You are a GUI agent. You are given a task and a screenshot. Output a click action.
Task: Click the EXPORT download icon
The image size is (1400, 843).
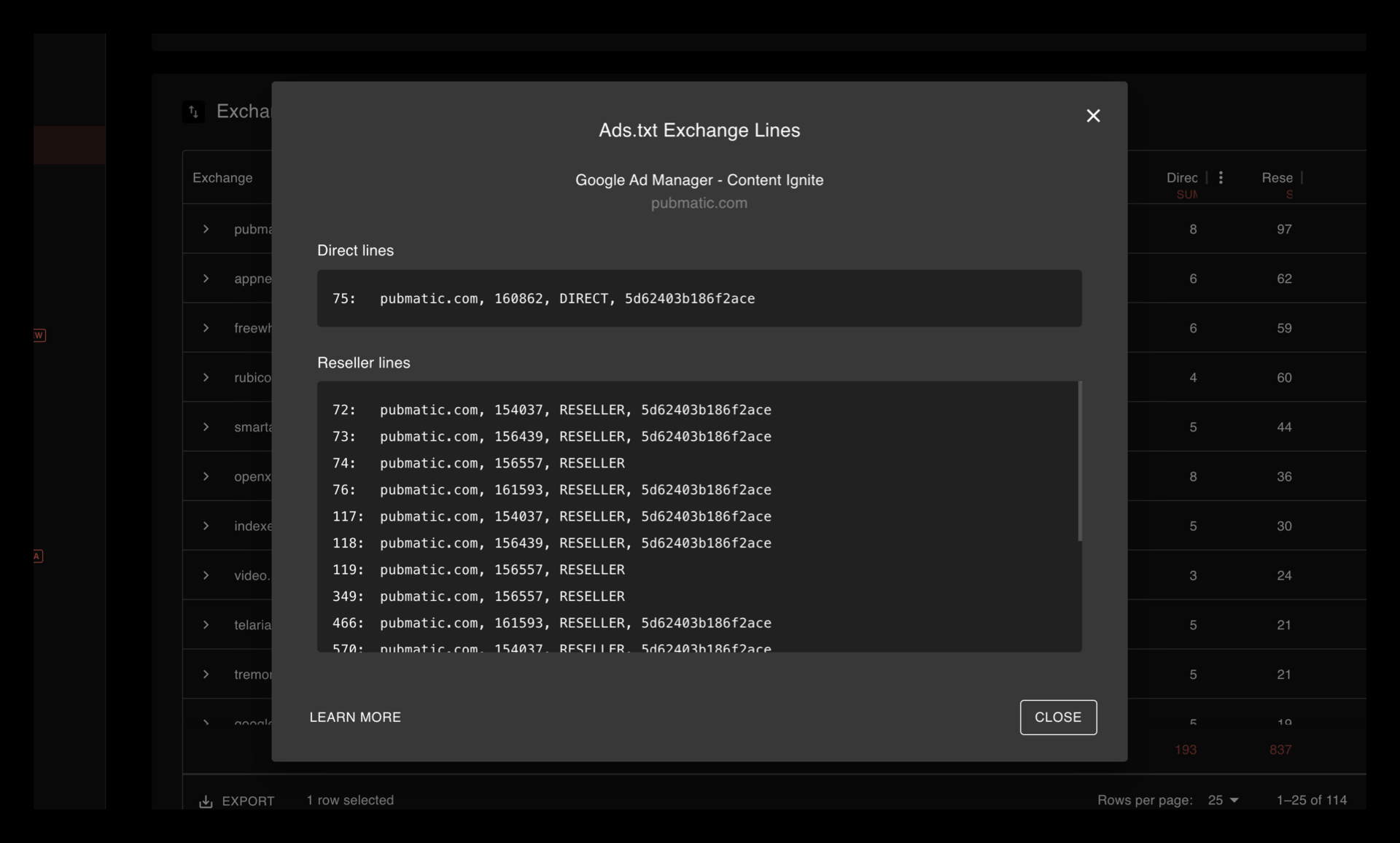tap(206, 801)
